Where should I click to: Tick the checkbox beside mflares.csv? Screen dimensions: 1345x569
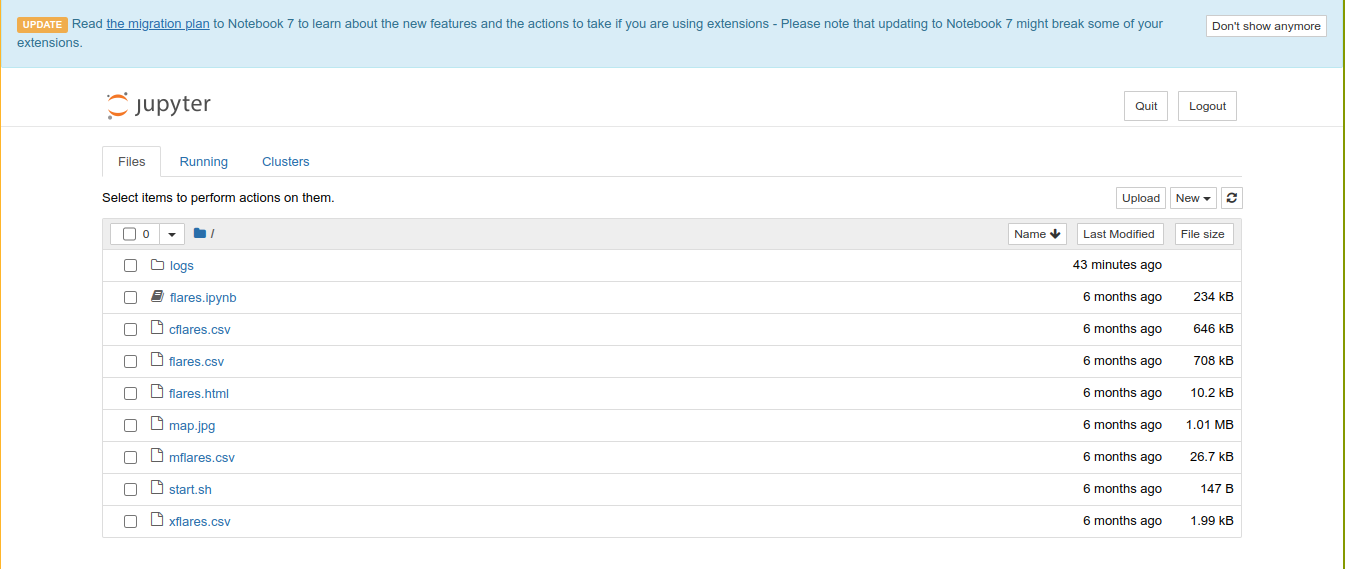point(130,458)
